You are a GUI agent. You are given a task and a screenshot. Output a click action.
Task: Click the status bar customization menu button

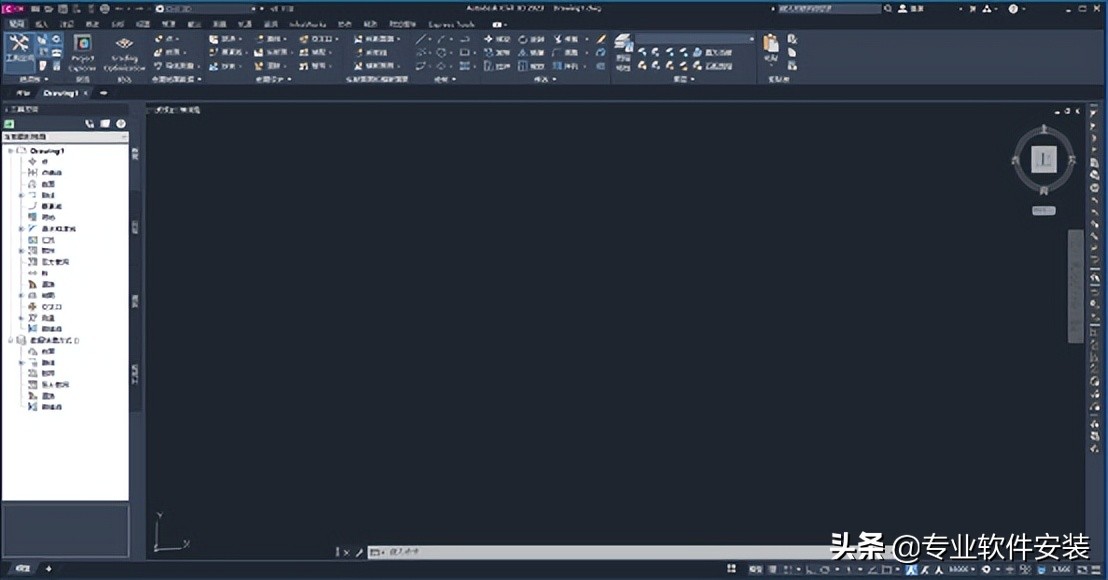click(1096, 569)
